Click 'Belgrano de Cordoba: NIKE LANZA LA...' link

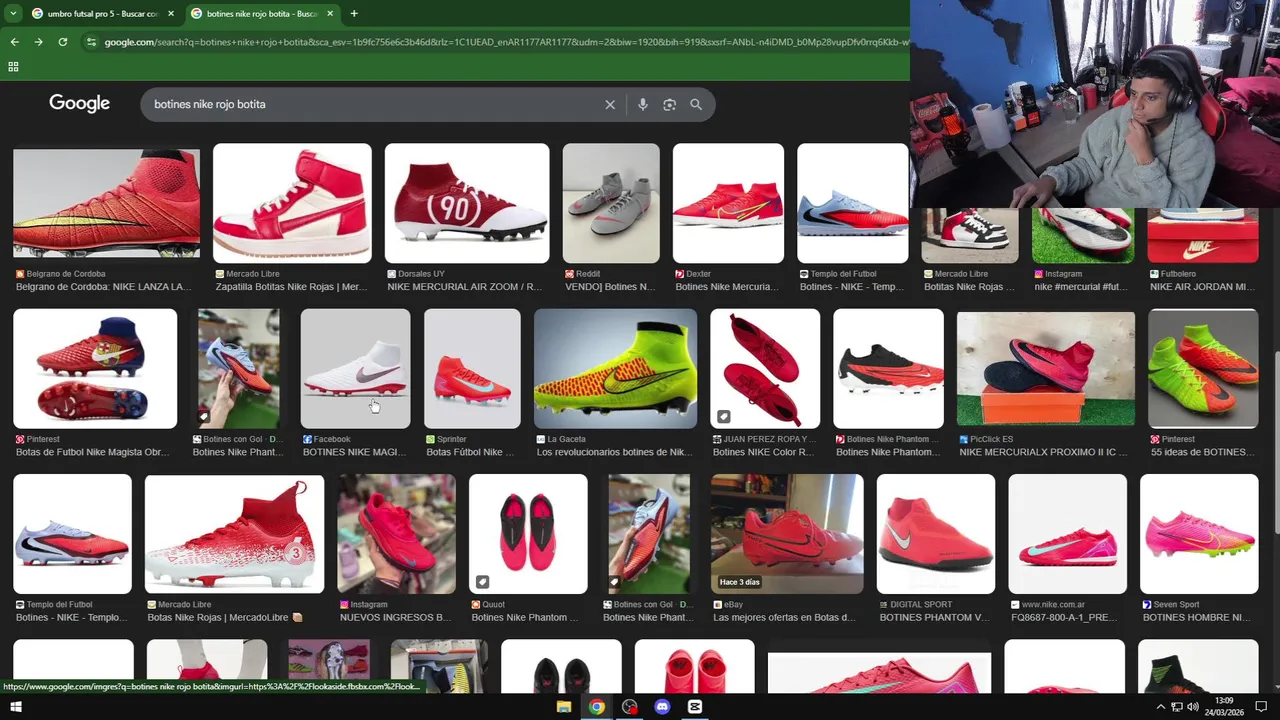(103, 287)
